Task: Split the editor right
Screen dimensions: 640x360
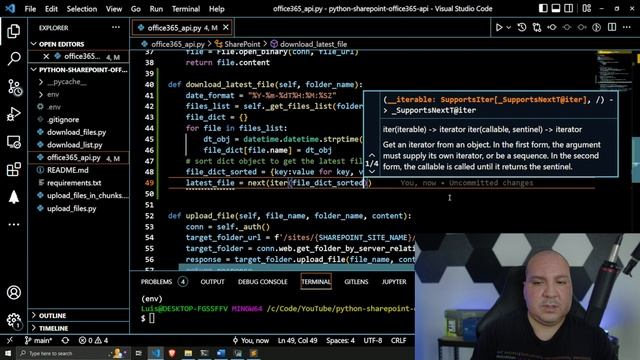Action: 612,27
